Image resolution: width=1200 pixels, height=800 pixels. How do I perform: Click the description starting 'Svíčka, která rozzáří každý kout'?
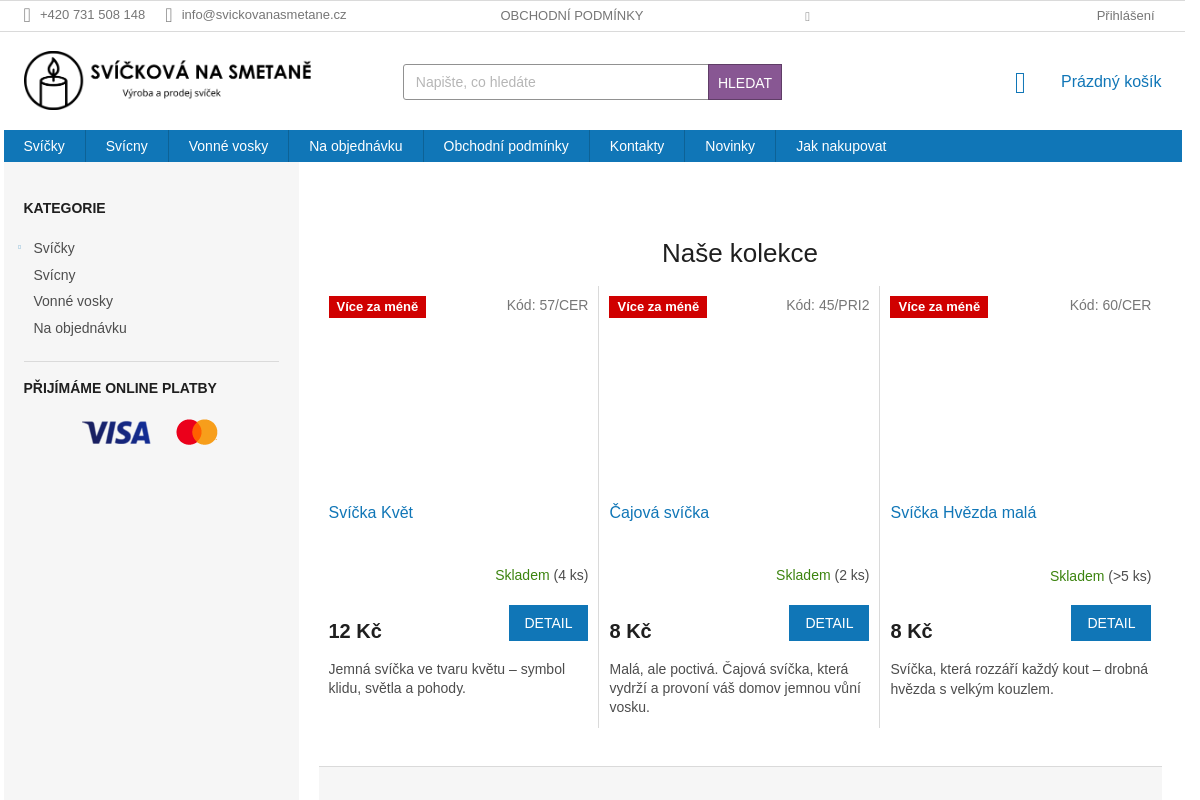point(1019,678)
